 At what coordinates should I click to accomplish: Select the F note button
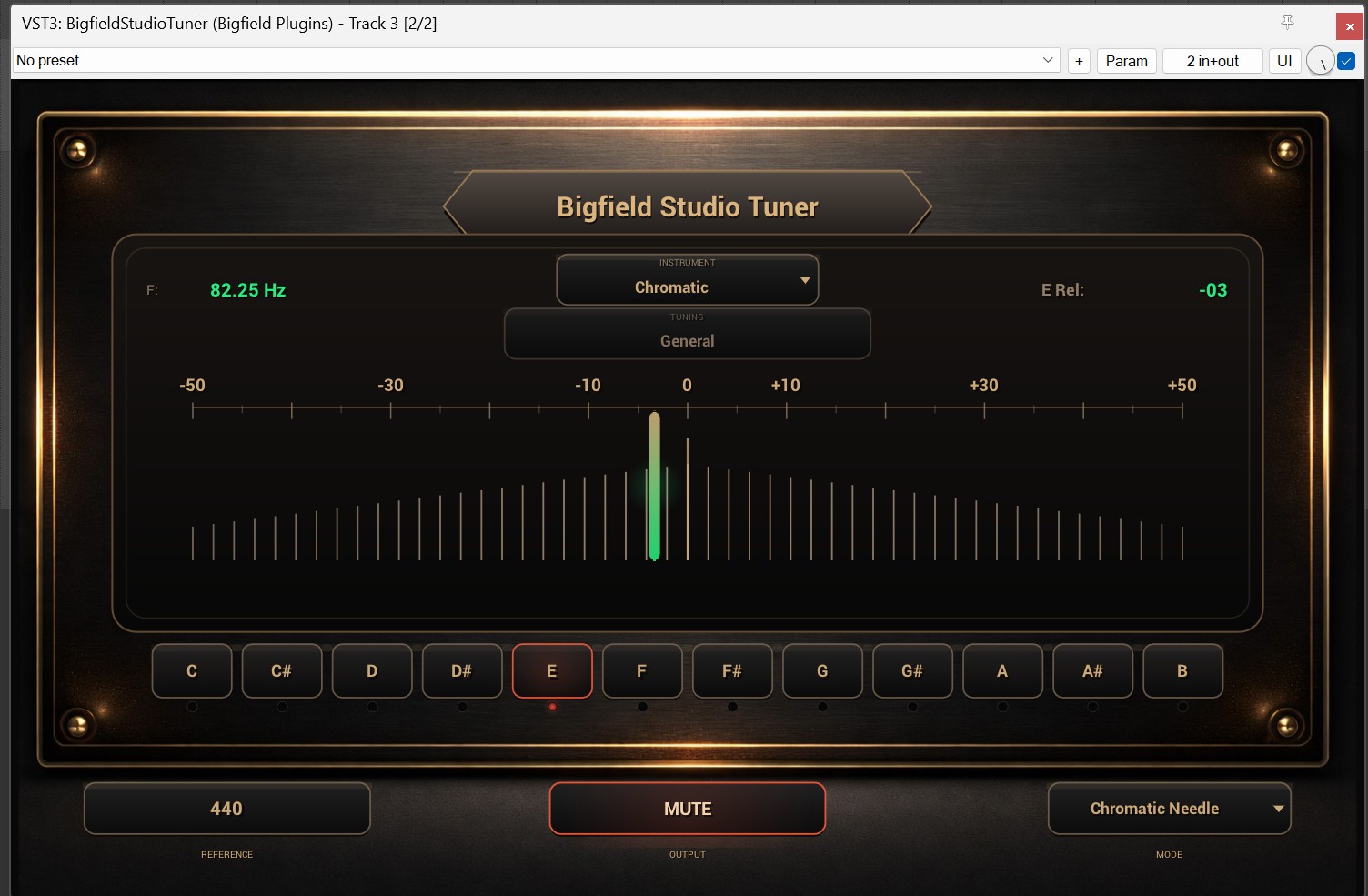pos(642,671)
